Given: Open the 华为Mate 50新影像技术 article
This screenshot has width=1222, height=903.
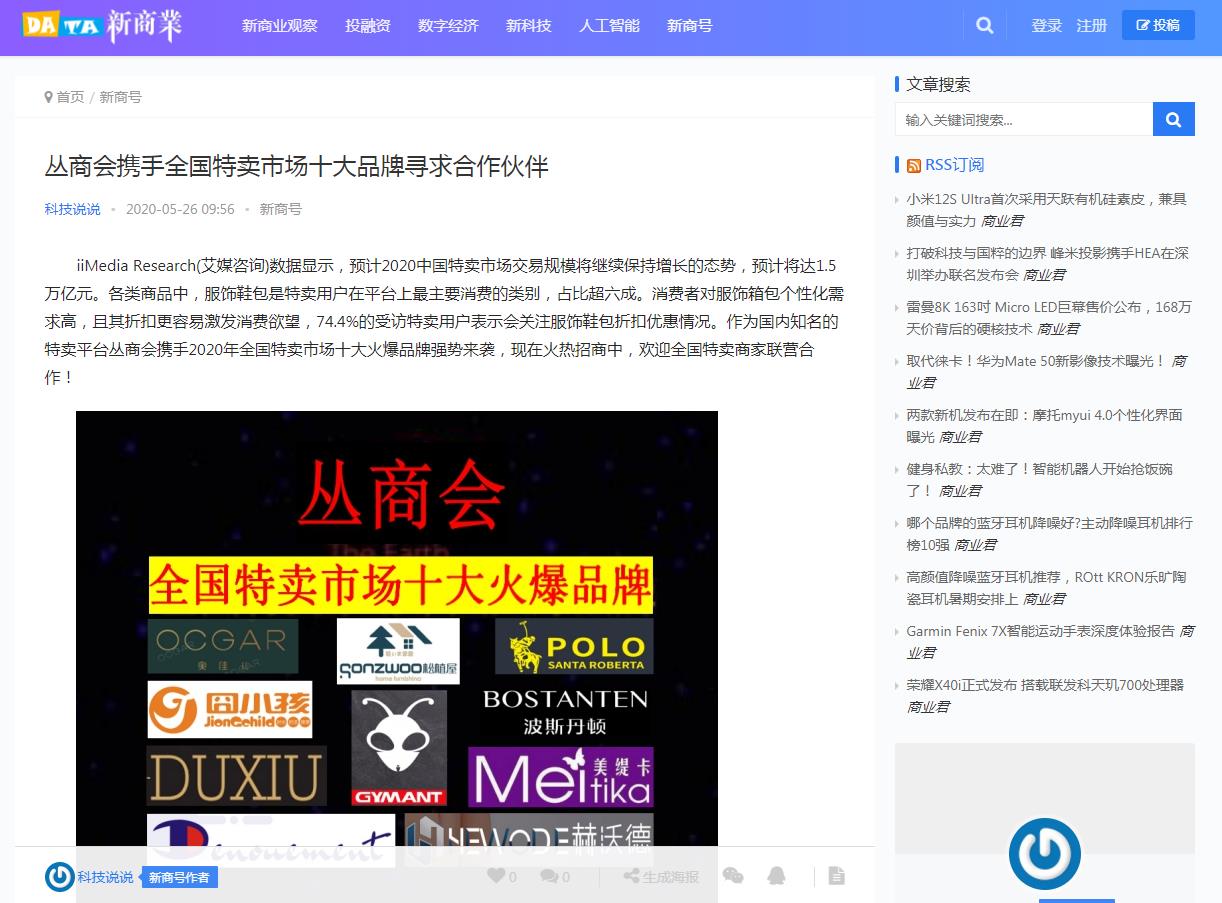Looking at the screenshot, I should click(1037, 361).
